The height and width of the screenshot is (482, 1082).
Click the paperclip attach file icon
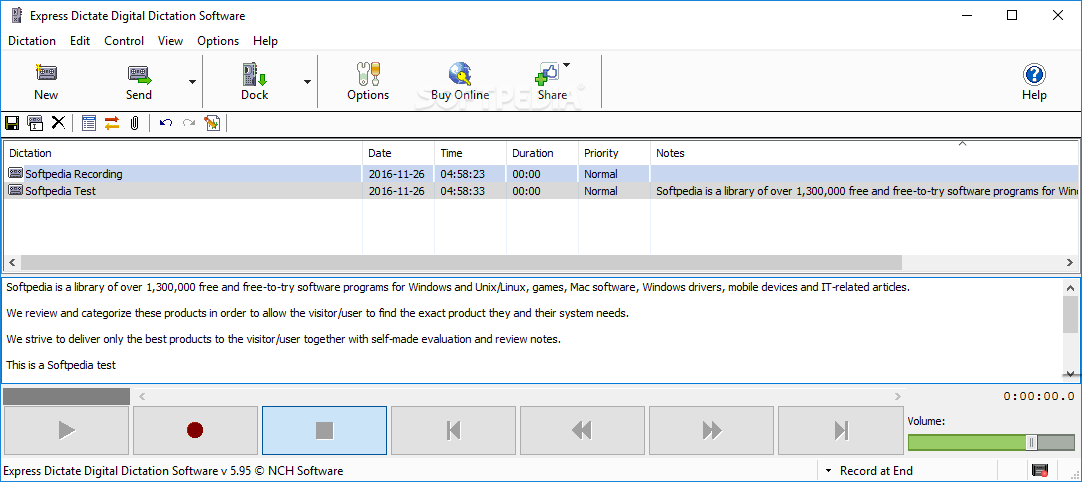point(135,123)
